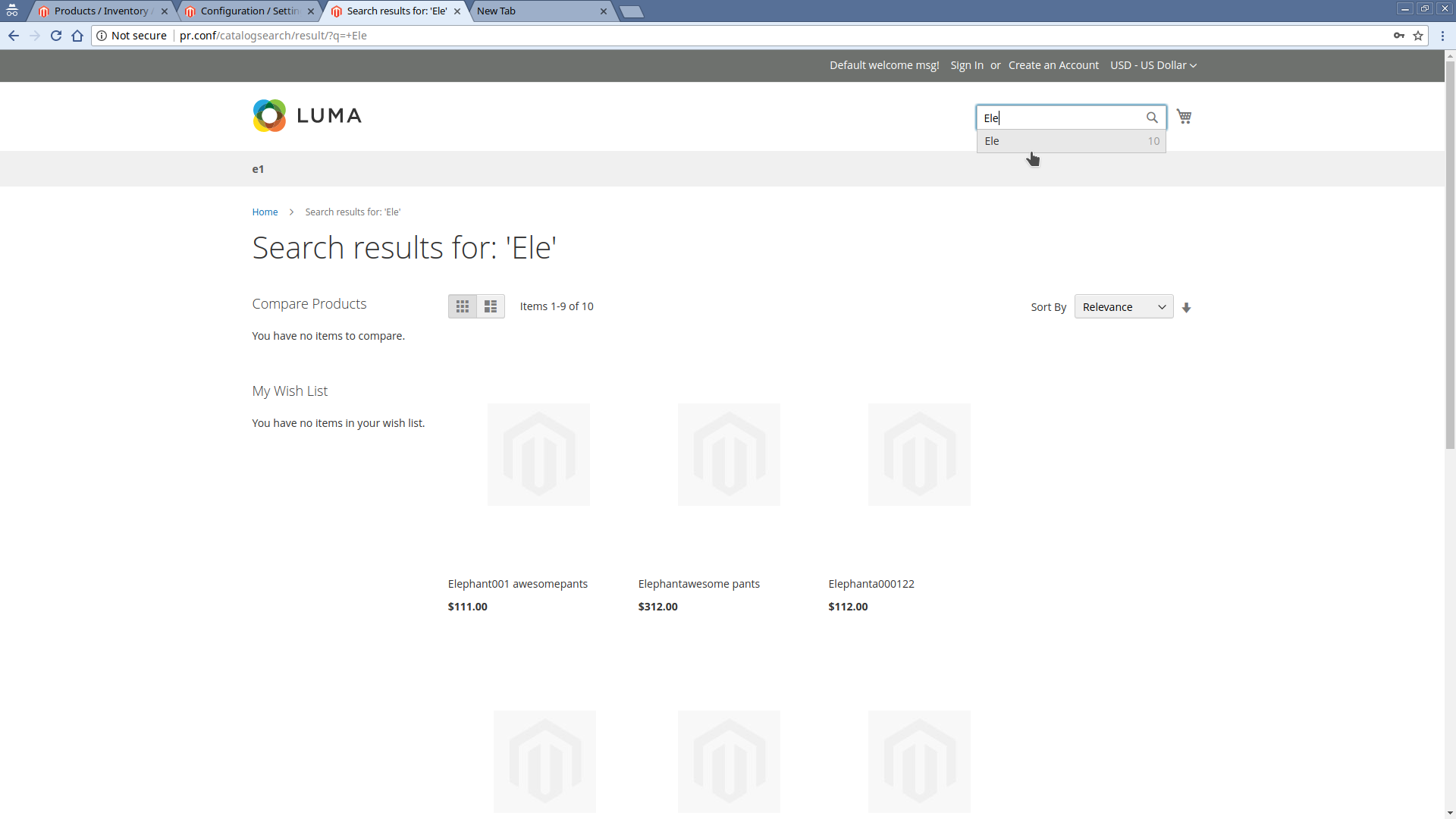This screenshot has width=1456, height=819.
Task: Click the Compare Products heading
Action: coord(309,304)
